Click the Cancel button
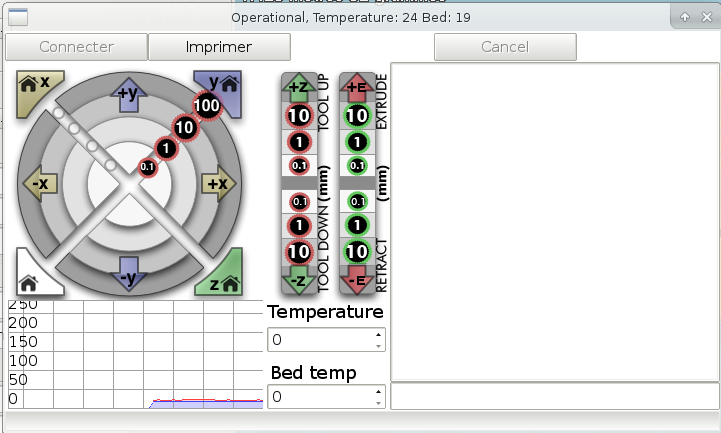The image size is (721, 433). pyautogui.click(x=505, y=47)
